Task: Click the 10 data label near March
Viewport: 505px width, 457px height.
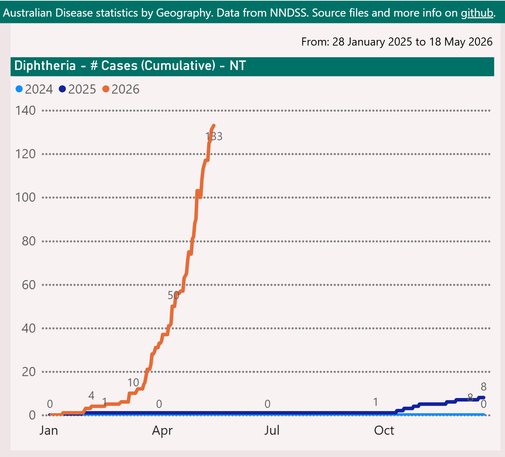Action: click(x=133, y=383)
